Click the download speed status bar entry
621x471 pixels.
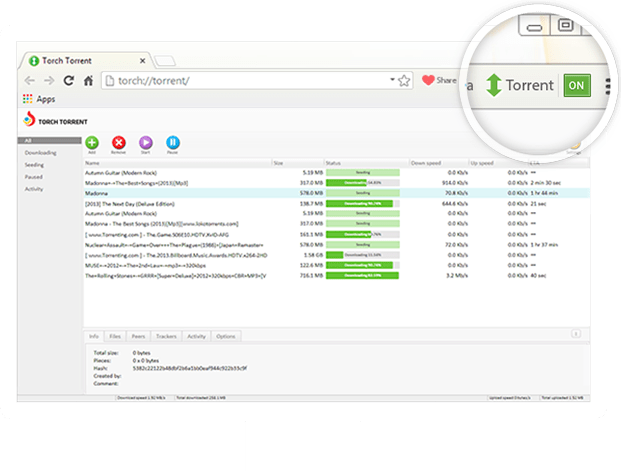[x=141, y=398]
